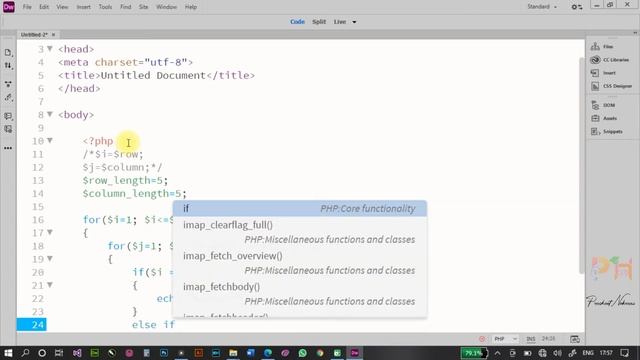
Task: Open the volume control in system tray
Action: point(558,353)
